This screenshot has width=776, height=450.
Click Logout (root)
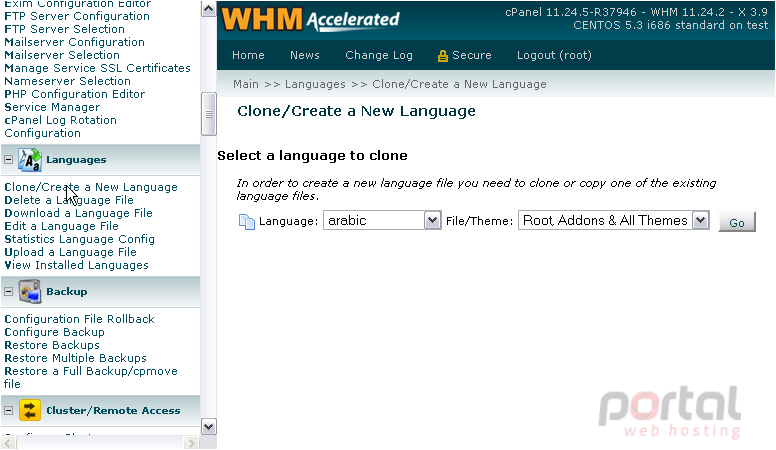(554, 55)
